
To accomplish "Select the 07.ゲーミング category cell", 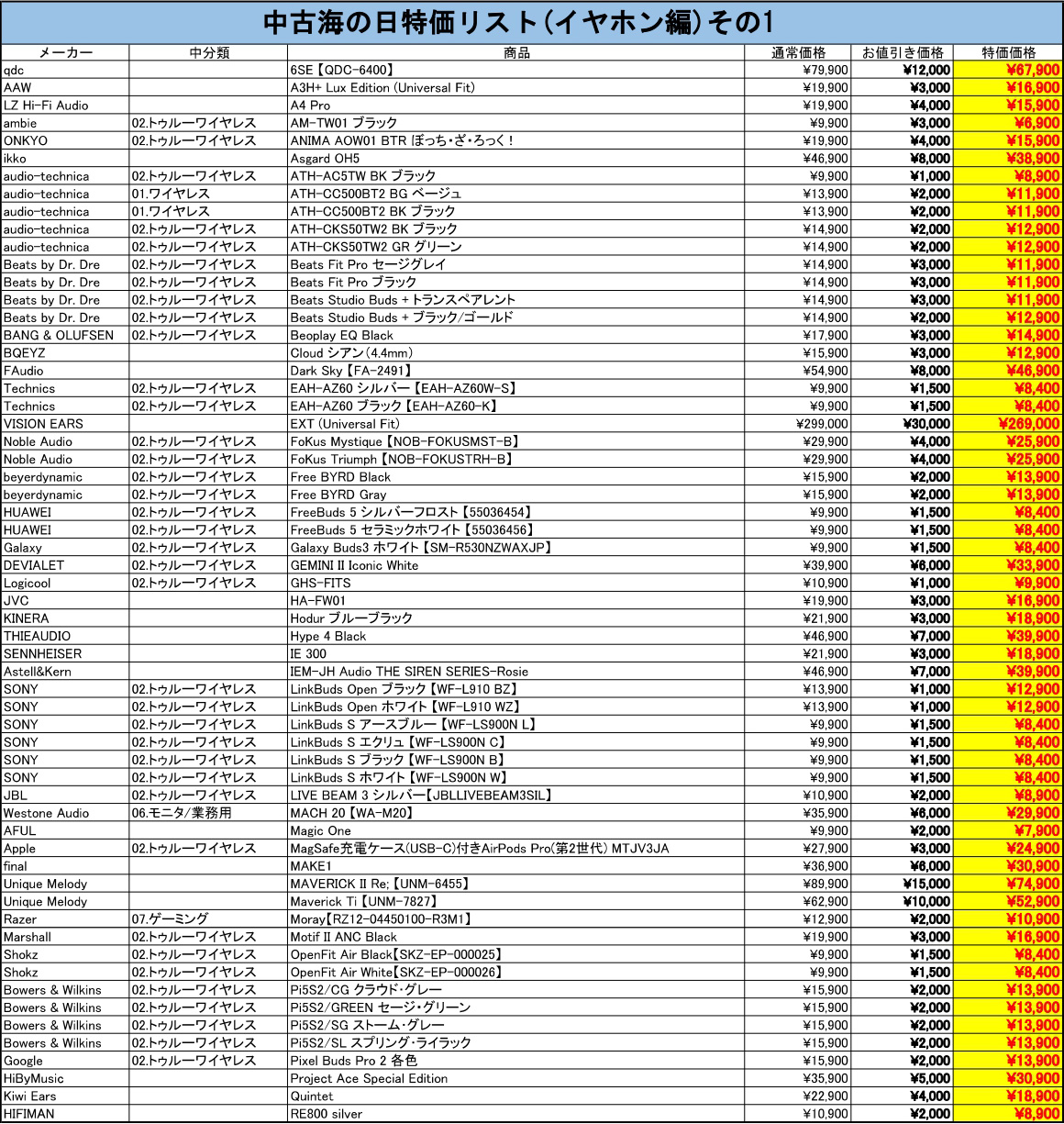I will pos(208,919).
